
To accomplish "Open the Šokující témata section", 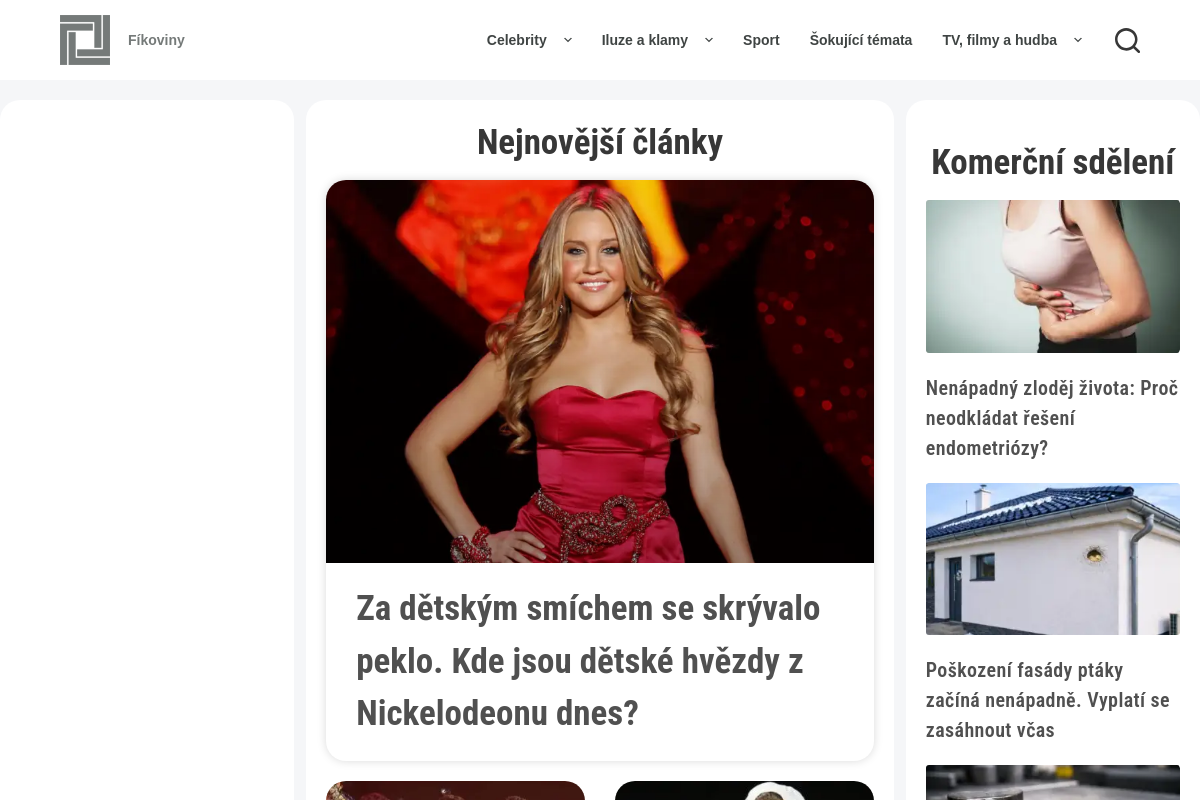I will point(861,40).
